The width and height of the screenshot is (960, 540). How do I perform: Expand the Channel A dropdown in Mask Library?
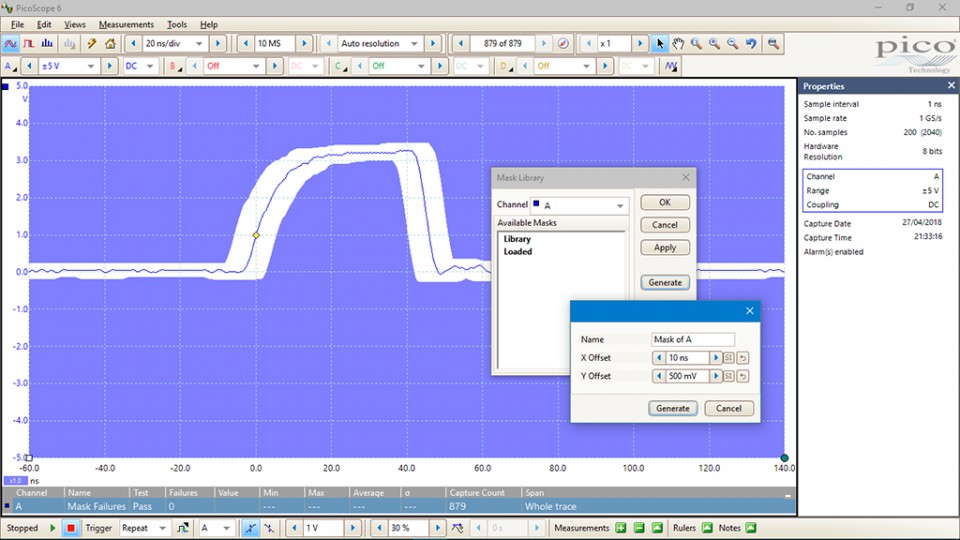(620, 206)
